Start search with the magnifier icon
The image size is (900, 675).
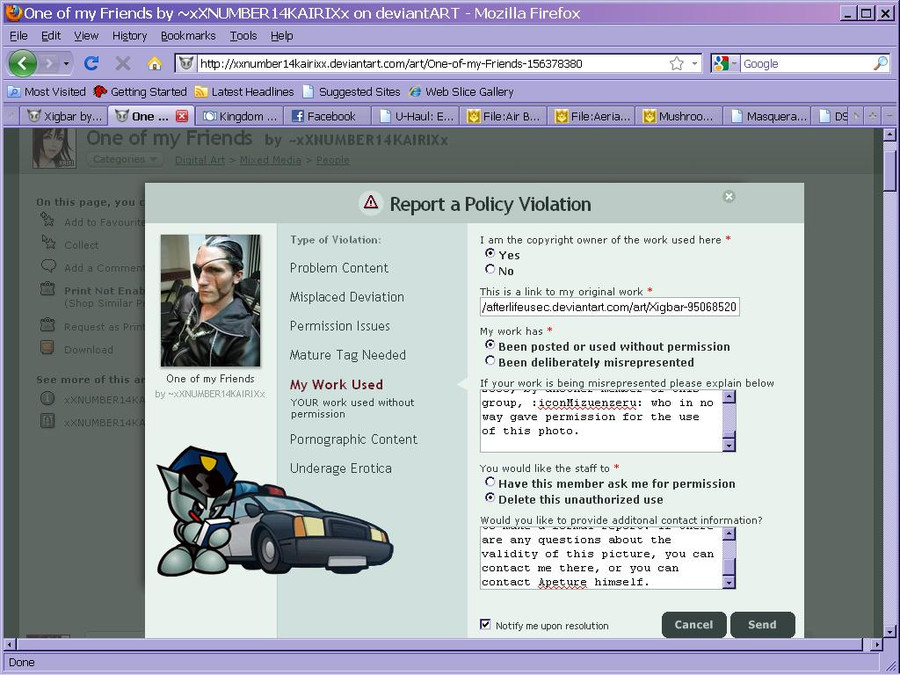(x=880, y=63)
